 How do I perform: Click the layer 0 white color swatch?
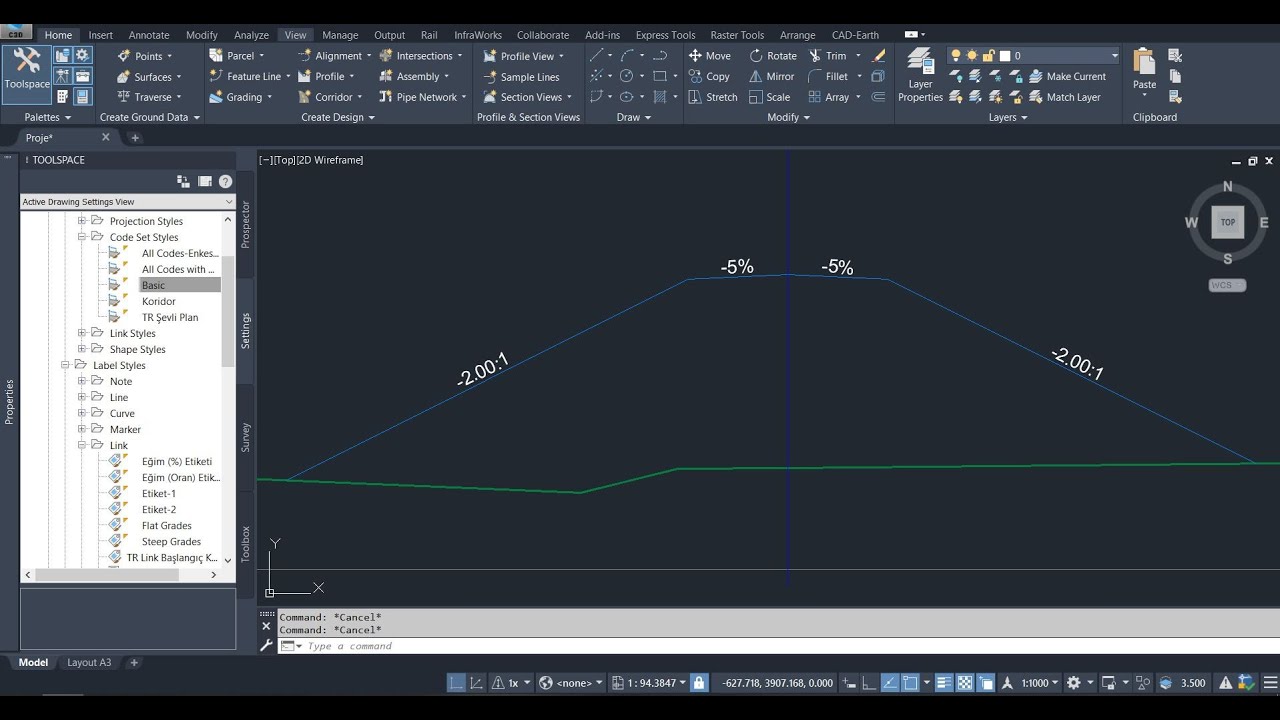1005,56
